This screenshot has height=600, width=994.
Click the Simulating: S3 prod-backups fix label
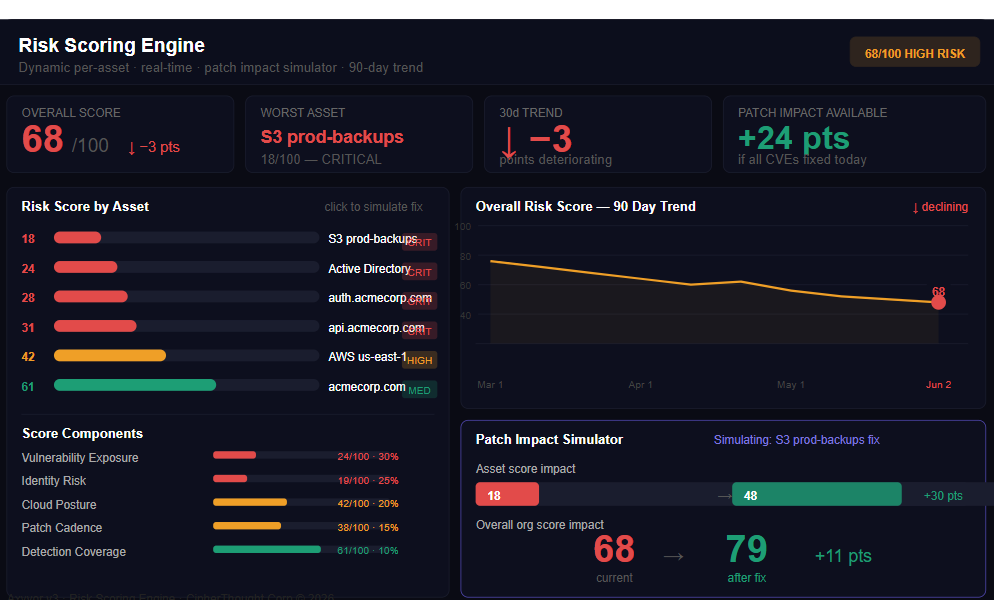tap(796, 440)
